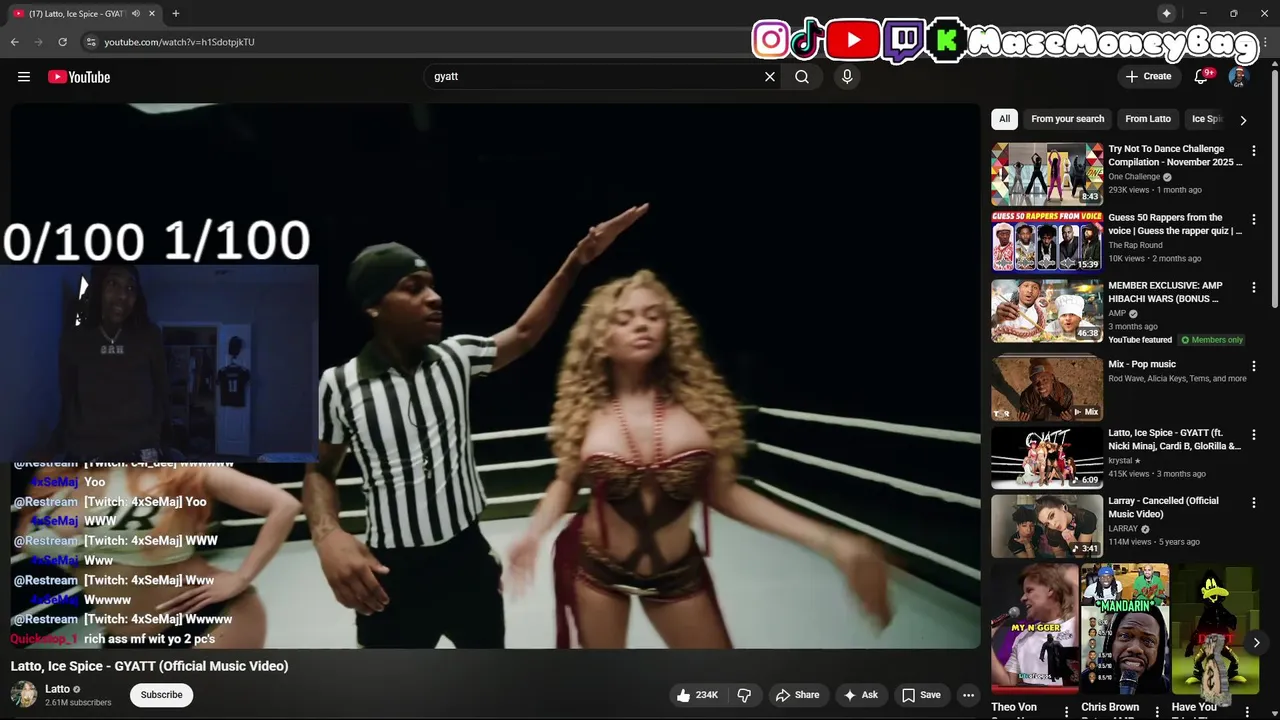
Task: Like the video with 234K likes
Action: (x=697, y=695)
